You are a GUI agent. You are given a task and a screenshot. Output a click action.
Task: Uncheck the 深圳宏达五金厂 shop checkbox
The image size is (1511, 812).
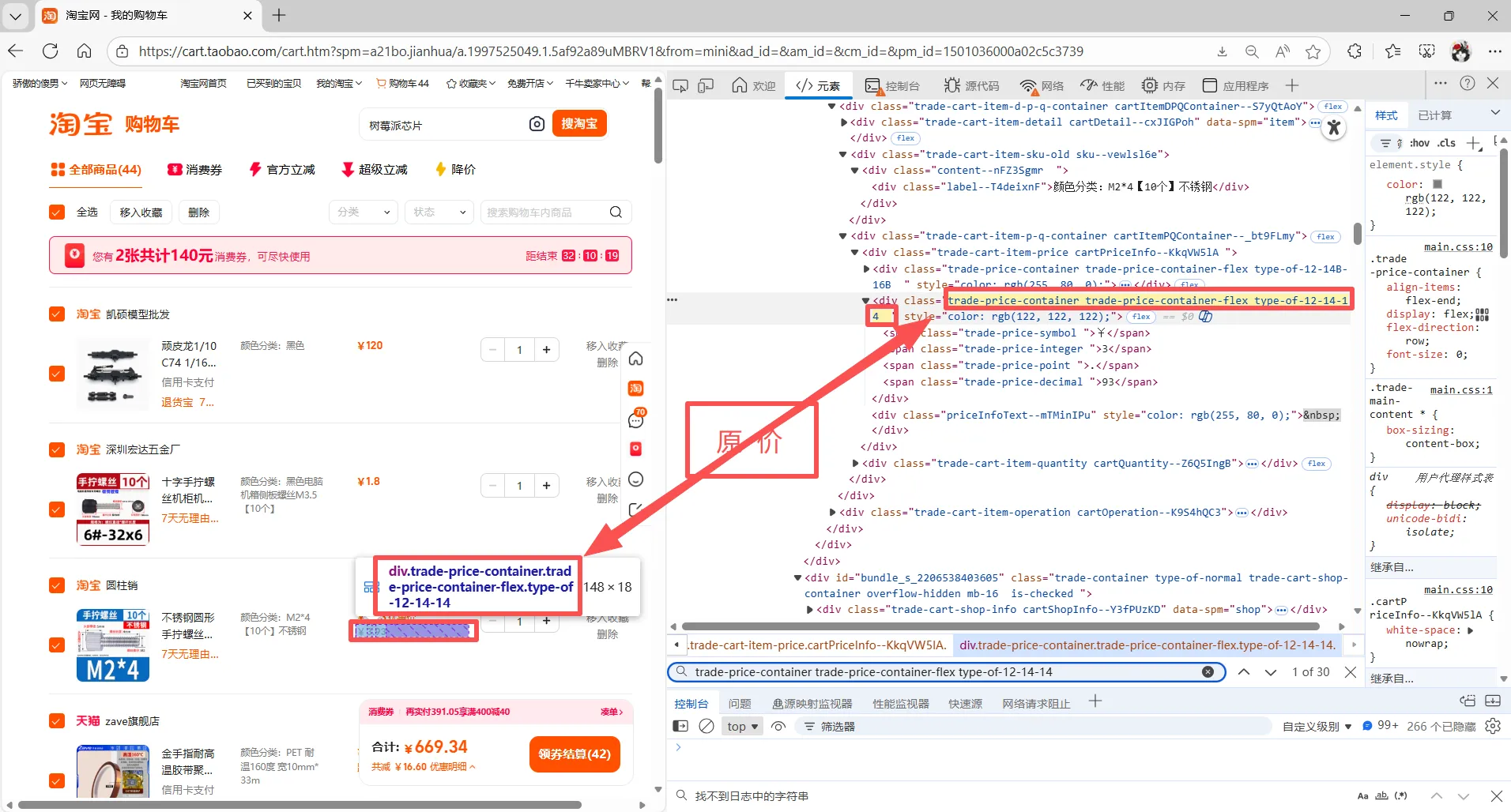click(57, 449)
